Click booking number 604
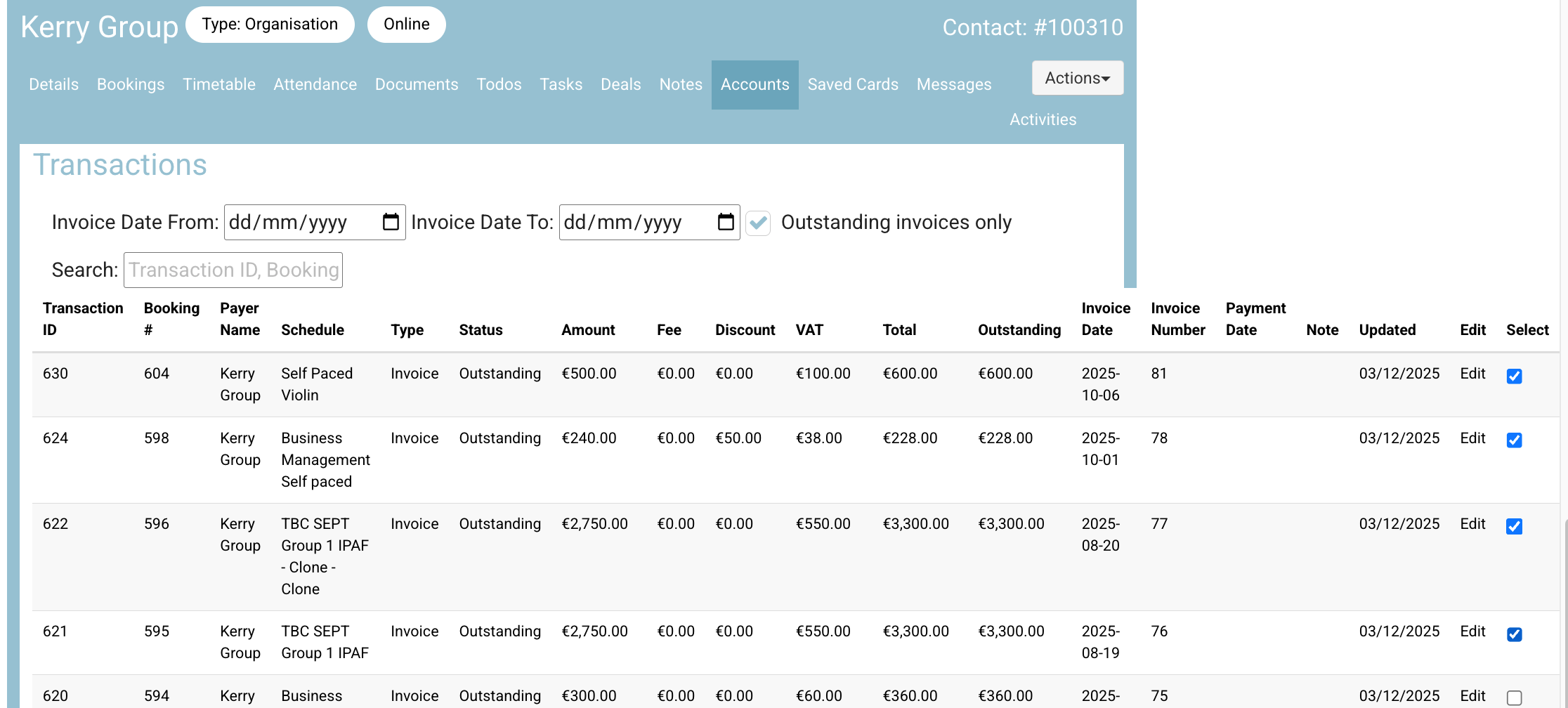This screenshot has height=708, width=1568. pos(157,374)
